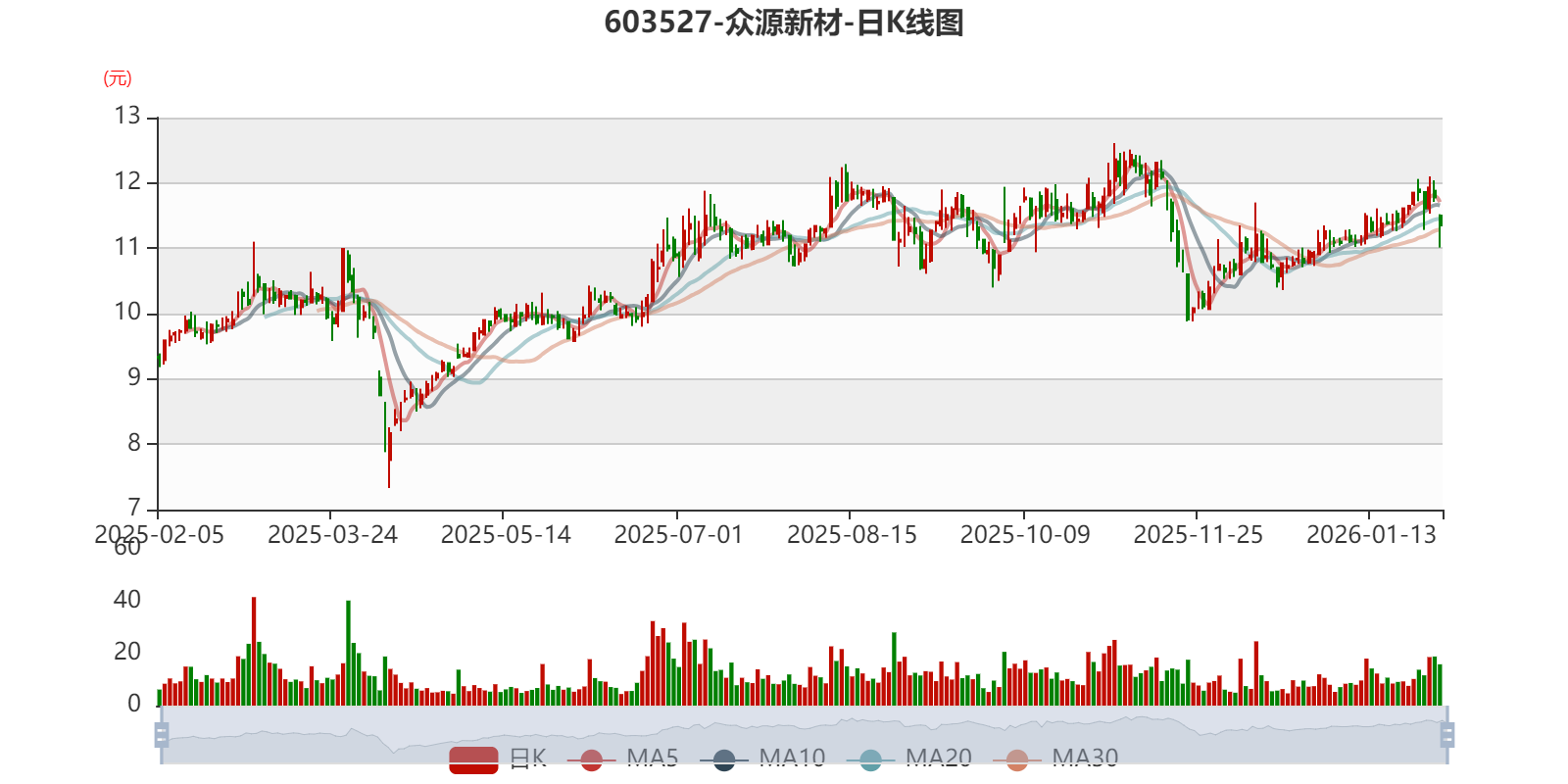Click the price axis label 9
This screenshot has height=784, width=1568.
134,377
